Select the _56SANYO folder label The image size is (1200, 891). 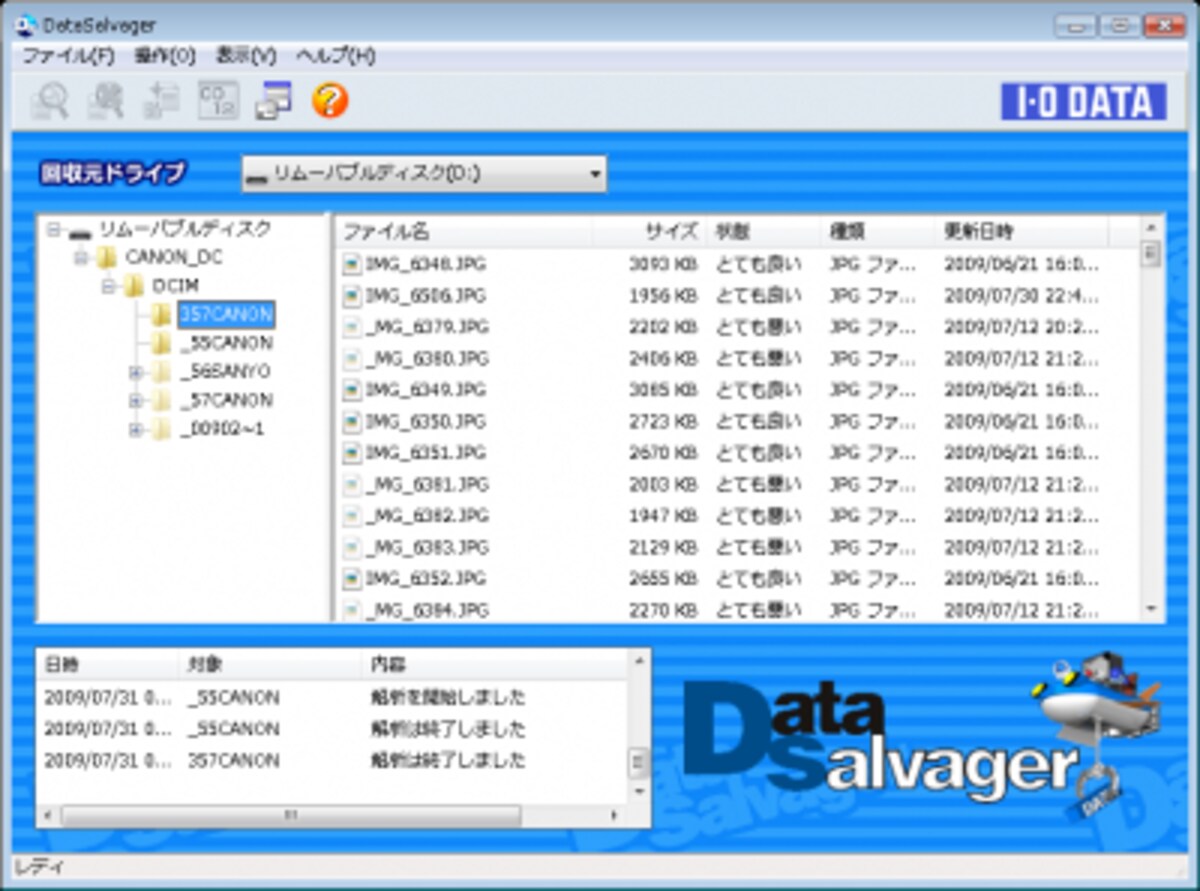tap(225, 372)
